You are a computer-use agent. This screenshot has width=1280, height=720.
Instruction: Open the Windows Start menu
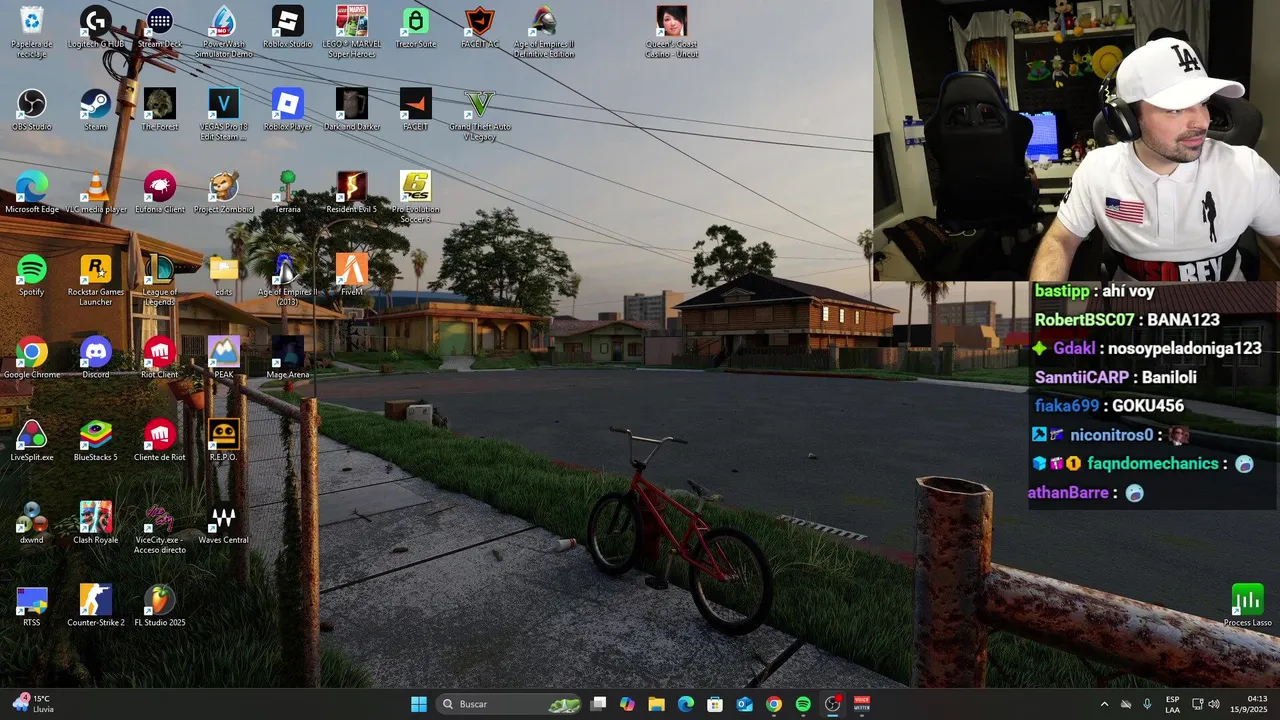419,704
